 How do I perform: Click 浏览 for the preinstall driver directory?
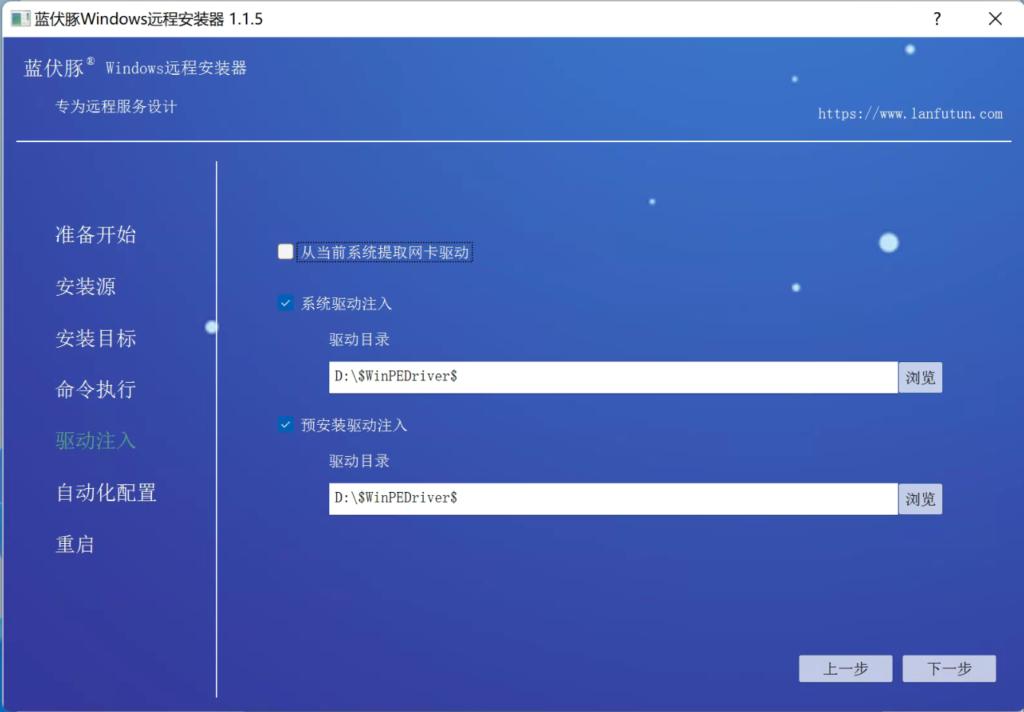pos(920,499)
